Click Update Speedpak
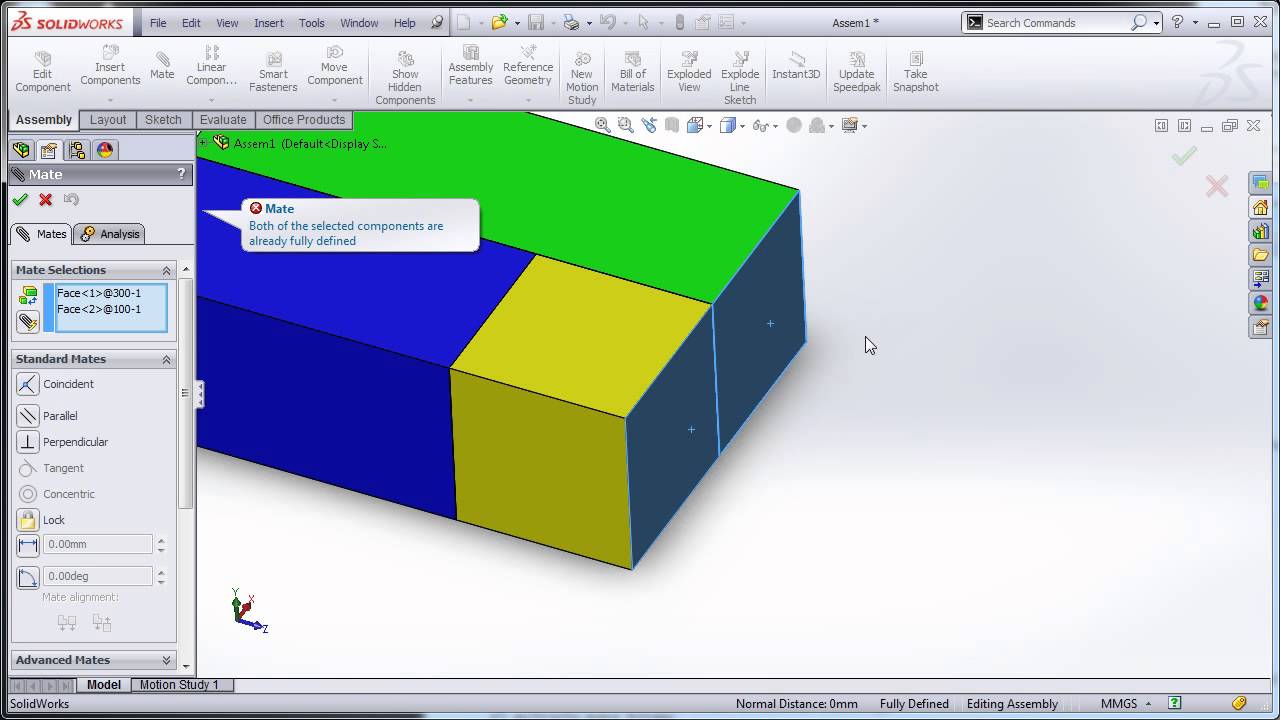1280x720 pixels. (x=856, y=72)
